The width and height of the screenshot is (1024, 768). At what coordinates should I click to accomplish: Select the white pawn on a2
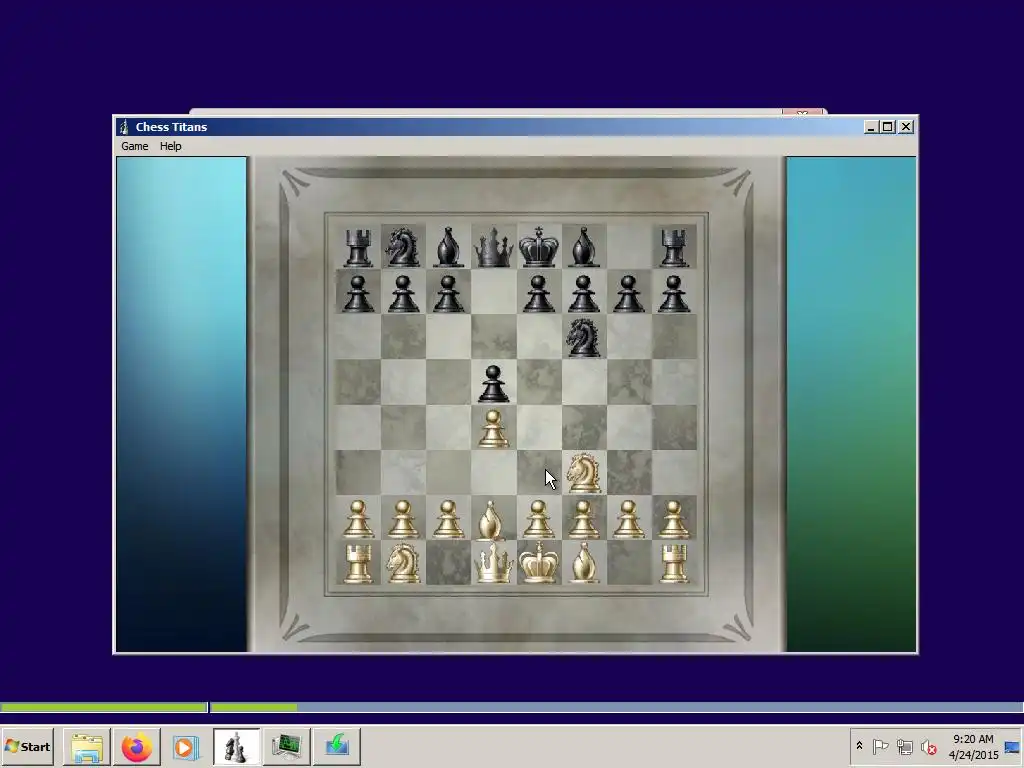pyautogui.click(x=358, y=519)
